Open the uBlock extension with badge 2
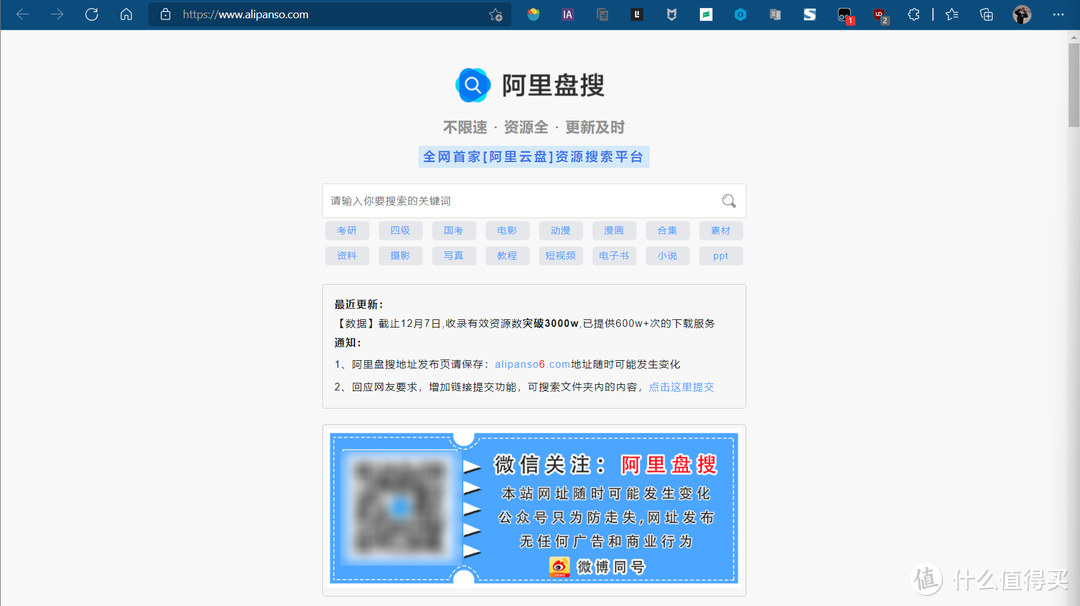 click(x=880, y=15)
